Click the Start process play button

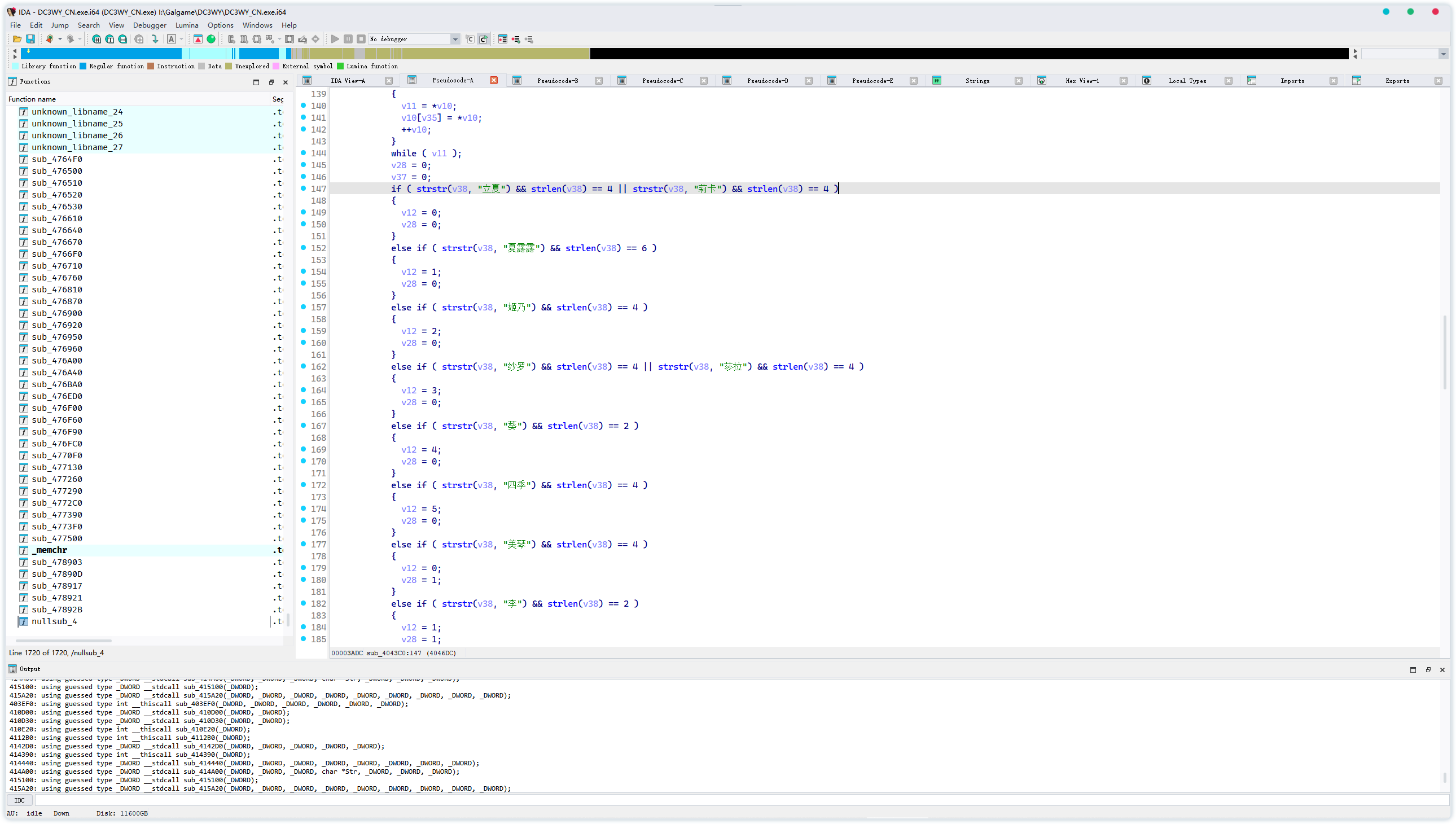tap(335, 39)
